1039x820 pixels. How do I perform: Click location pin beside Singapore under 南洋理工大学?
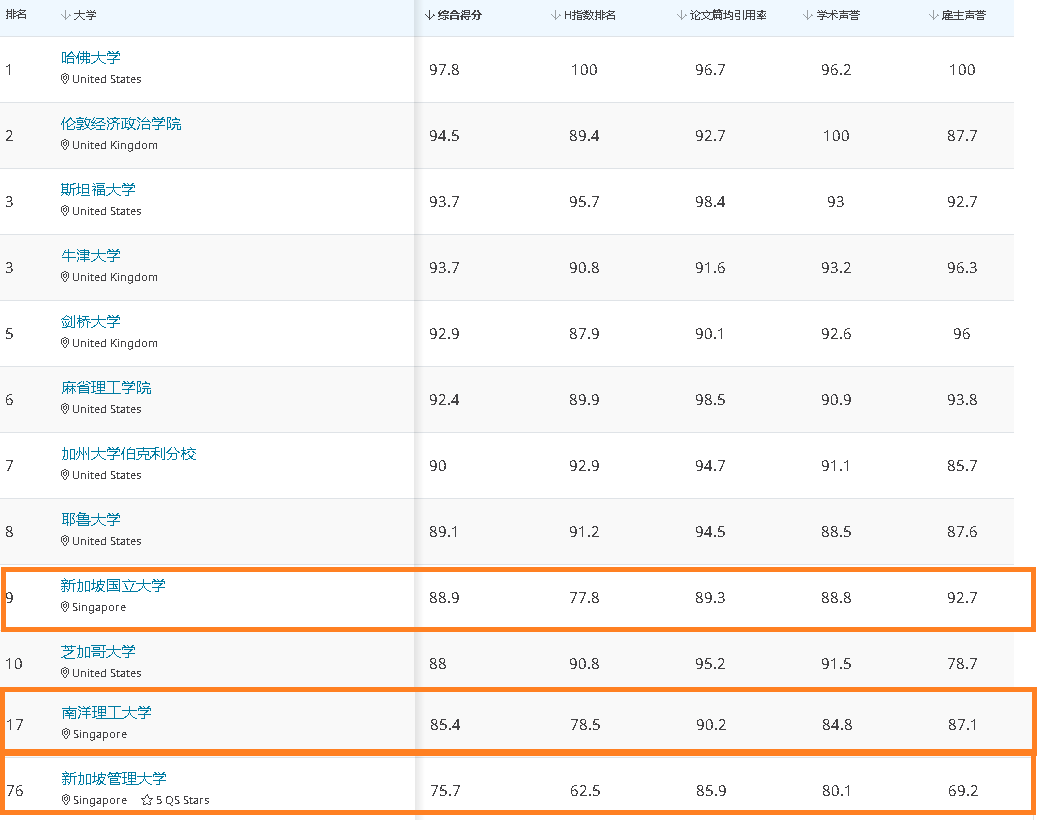point(66,734)
